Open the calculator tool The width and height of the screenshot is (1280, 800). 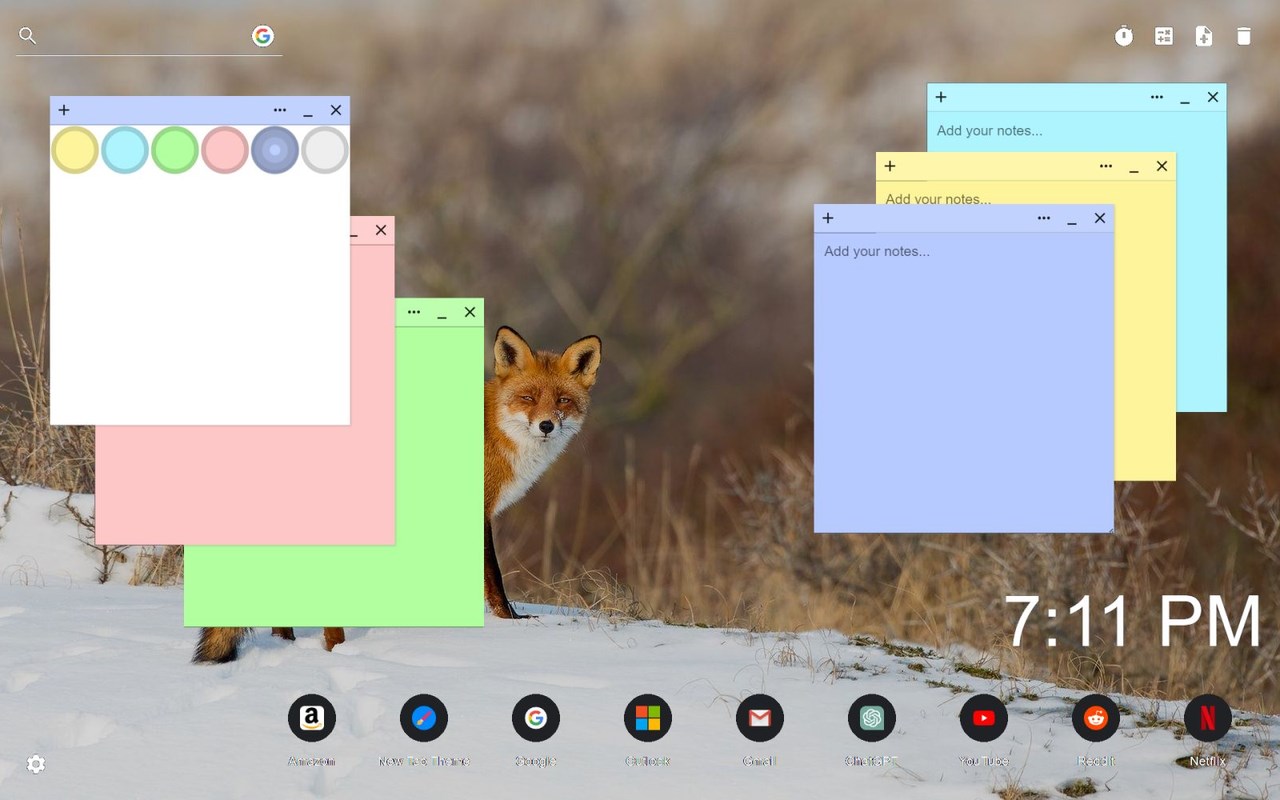coord(1164,36)
